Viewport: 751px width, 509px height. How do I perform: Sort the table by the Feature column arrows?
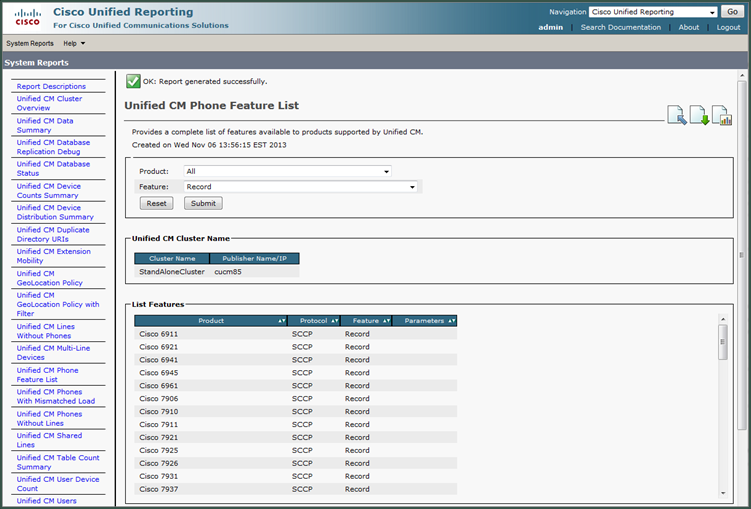[387, 321]
